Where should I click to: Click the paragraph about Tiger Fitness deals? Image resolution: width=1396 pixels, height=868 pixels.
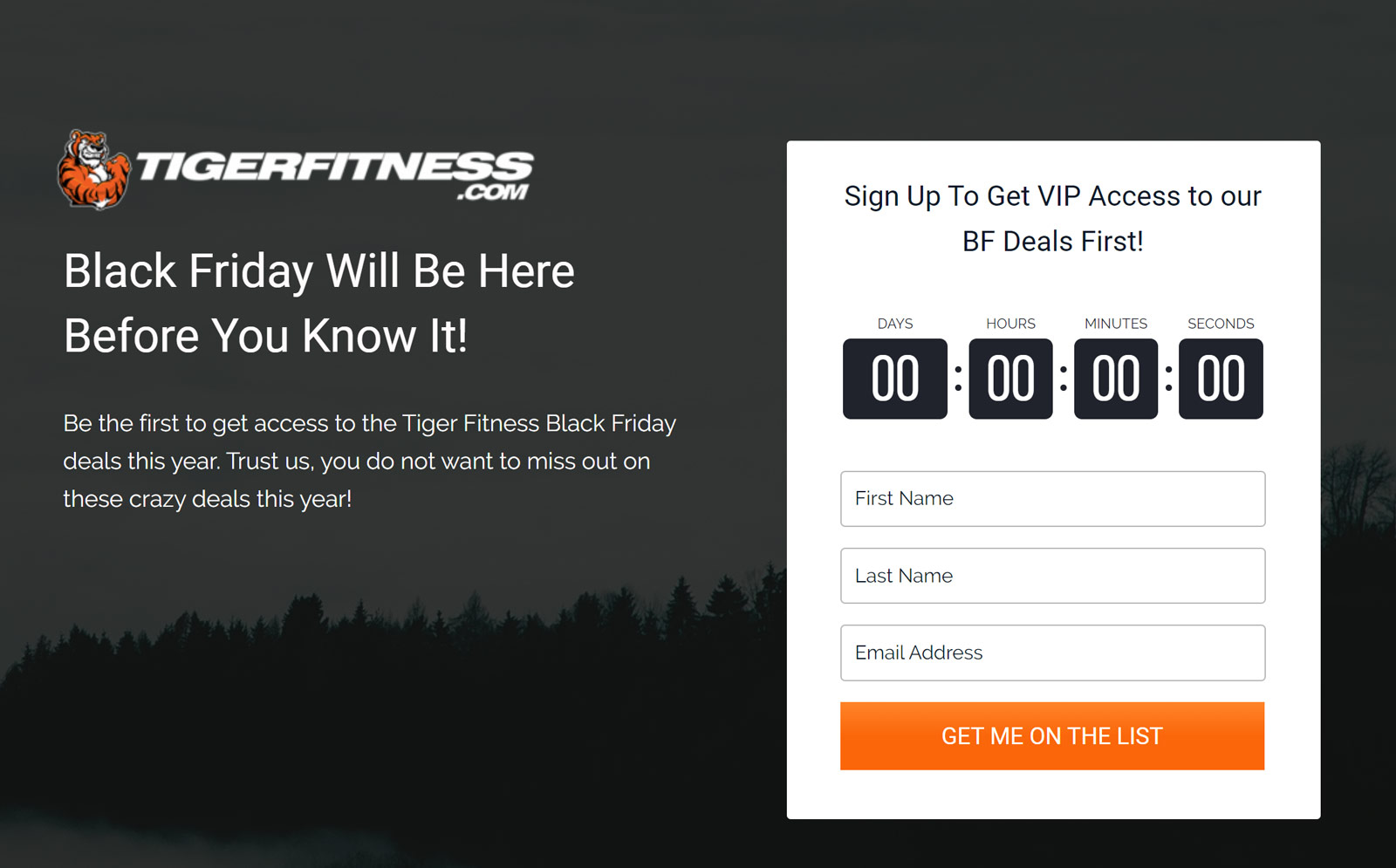click(369, 461)
